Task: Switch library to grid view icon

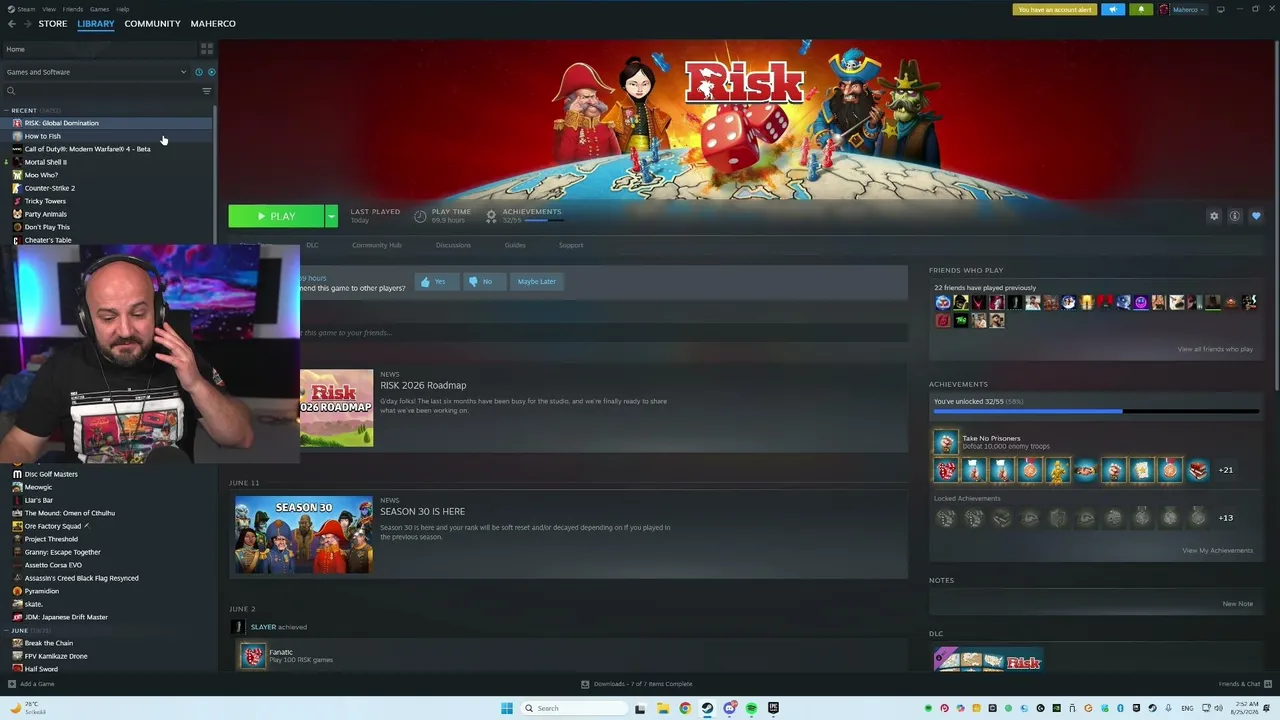Action: point(207,49)
